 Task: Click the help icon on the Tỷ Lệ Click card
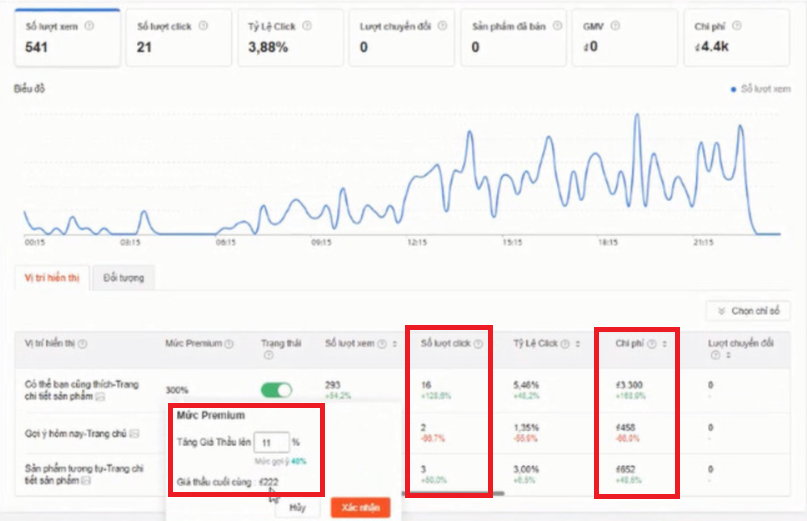305,26
